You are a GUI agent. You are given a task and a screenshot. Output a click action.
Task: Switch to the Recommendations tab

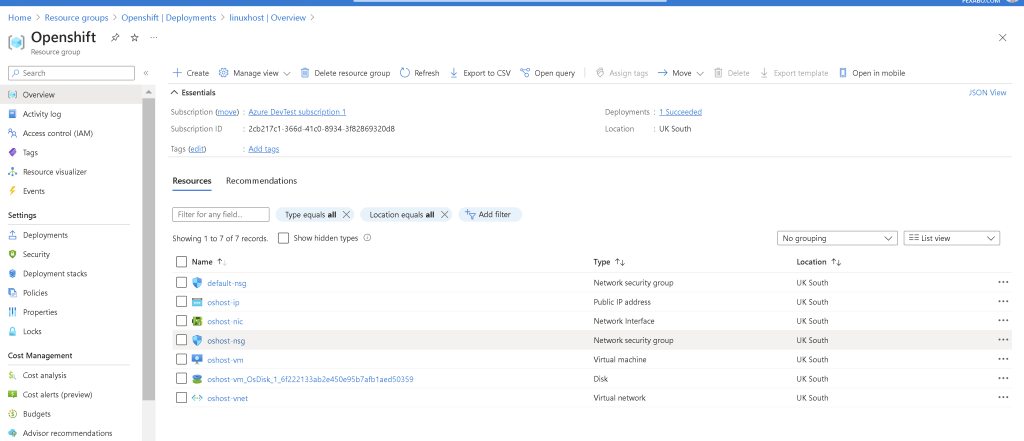pyautogui.click(x=261, y=181)
